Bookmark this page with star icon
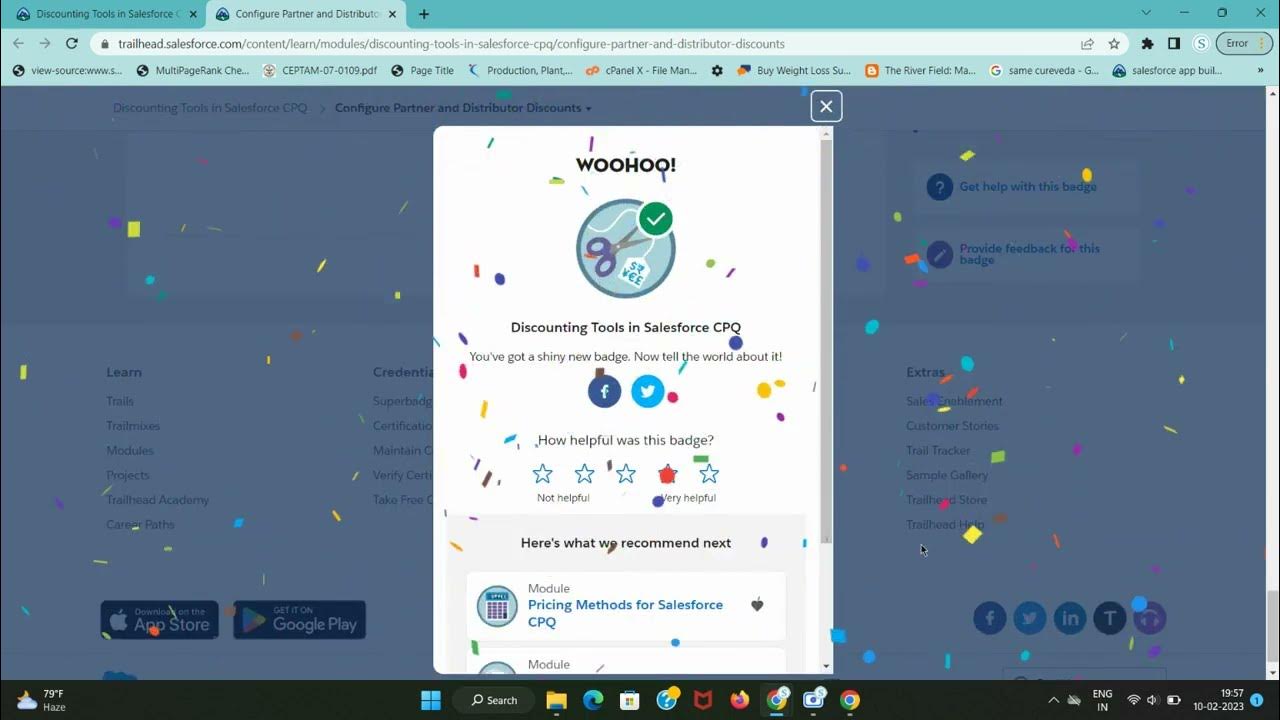The width and height of the screenshot is (1280, 720). (1114, 44)
